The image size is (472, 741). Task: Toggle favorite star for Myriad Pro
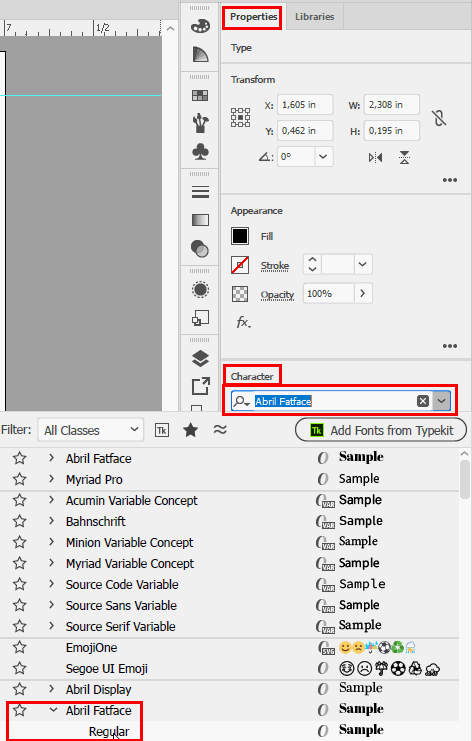[x=19, y=479]
